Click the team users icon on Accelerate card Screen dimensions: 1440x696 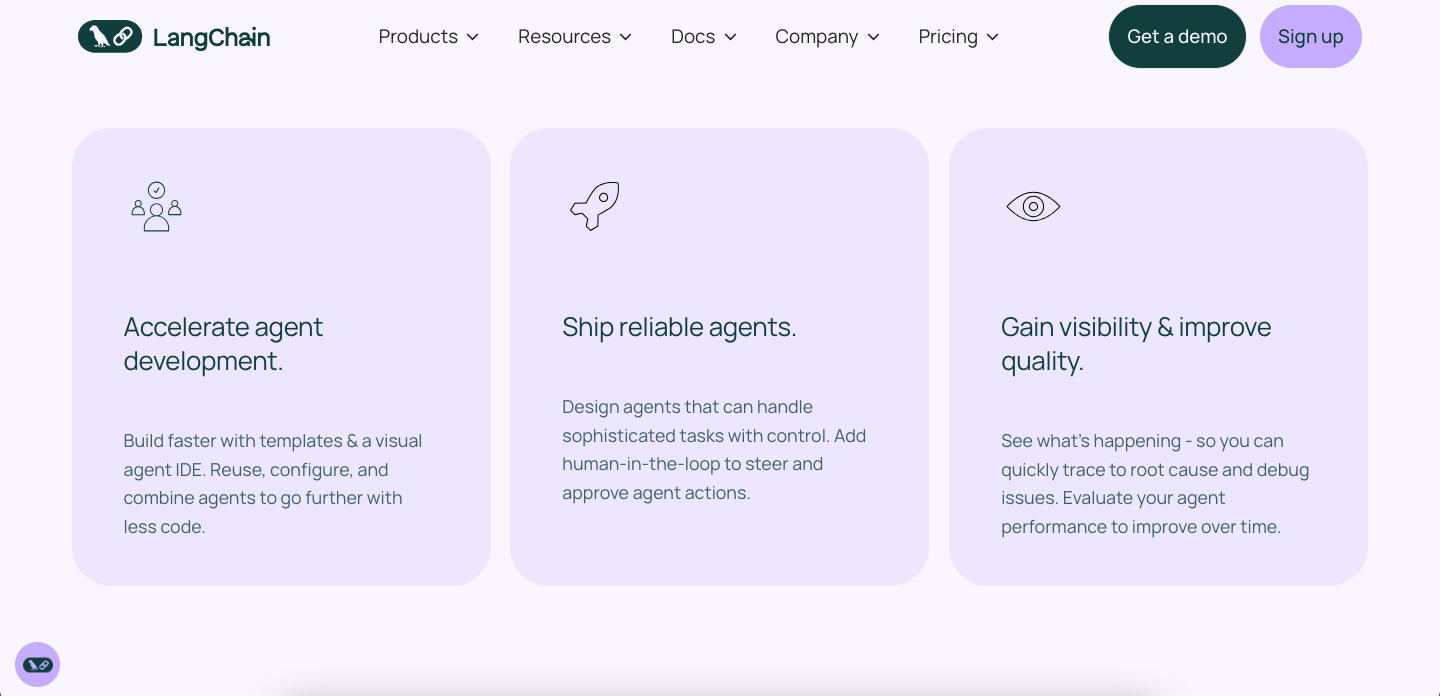coord(156,206)
